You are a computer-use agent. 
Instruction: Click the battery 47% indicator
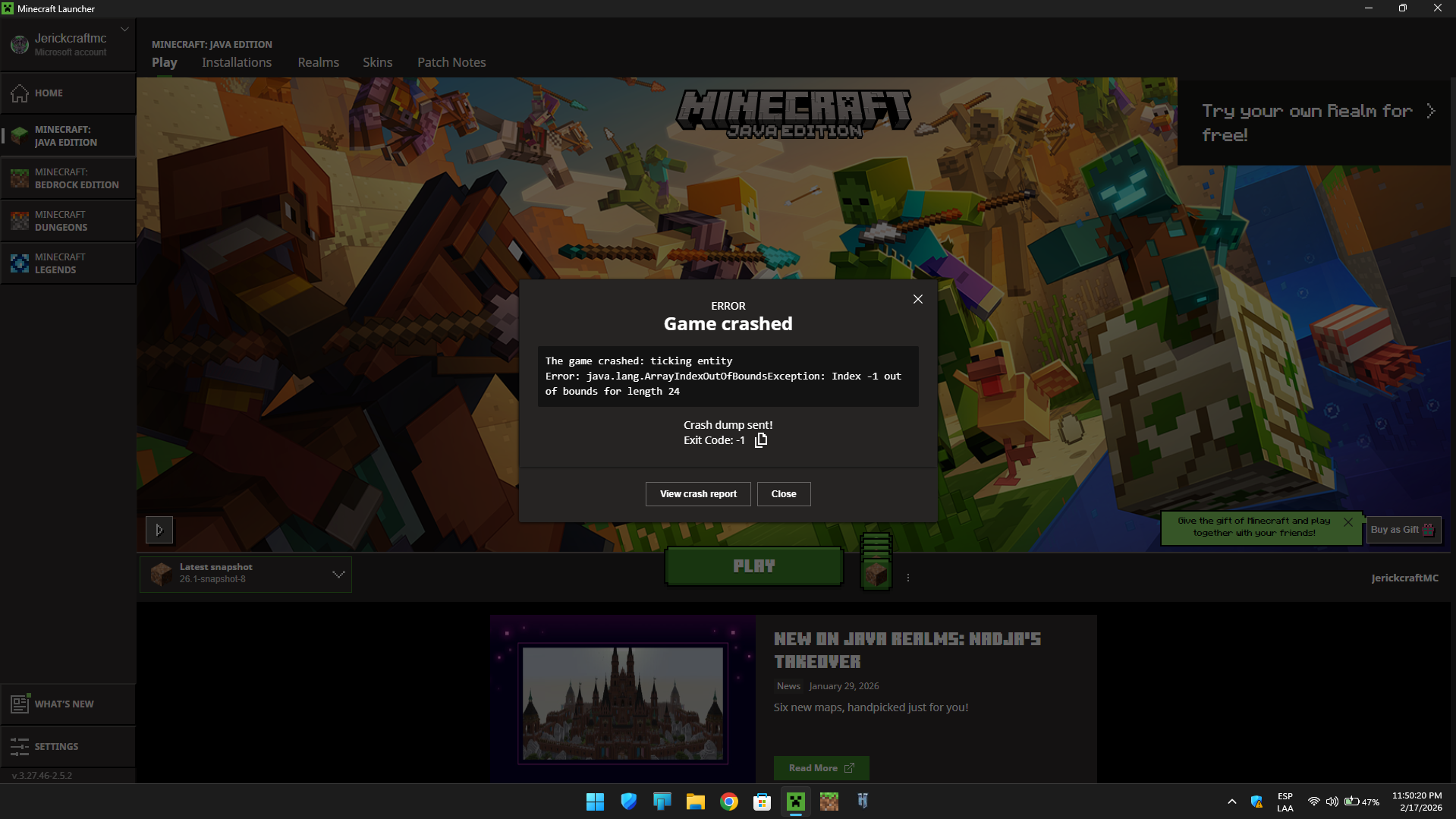(x=1362, y=802)
